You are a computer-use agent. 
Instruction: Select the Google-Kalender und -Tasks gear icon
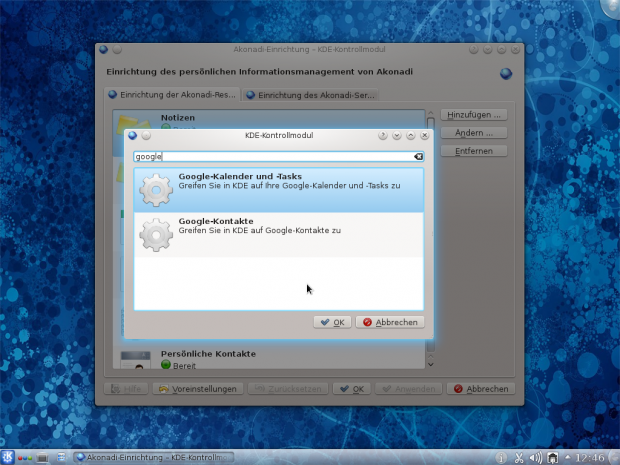156,190
